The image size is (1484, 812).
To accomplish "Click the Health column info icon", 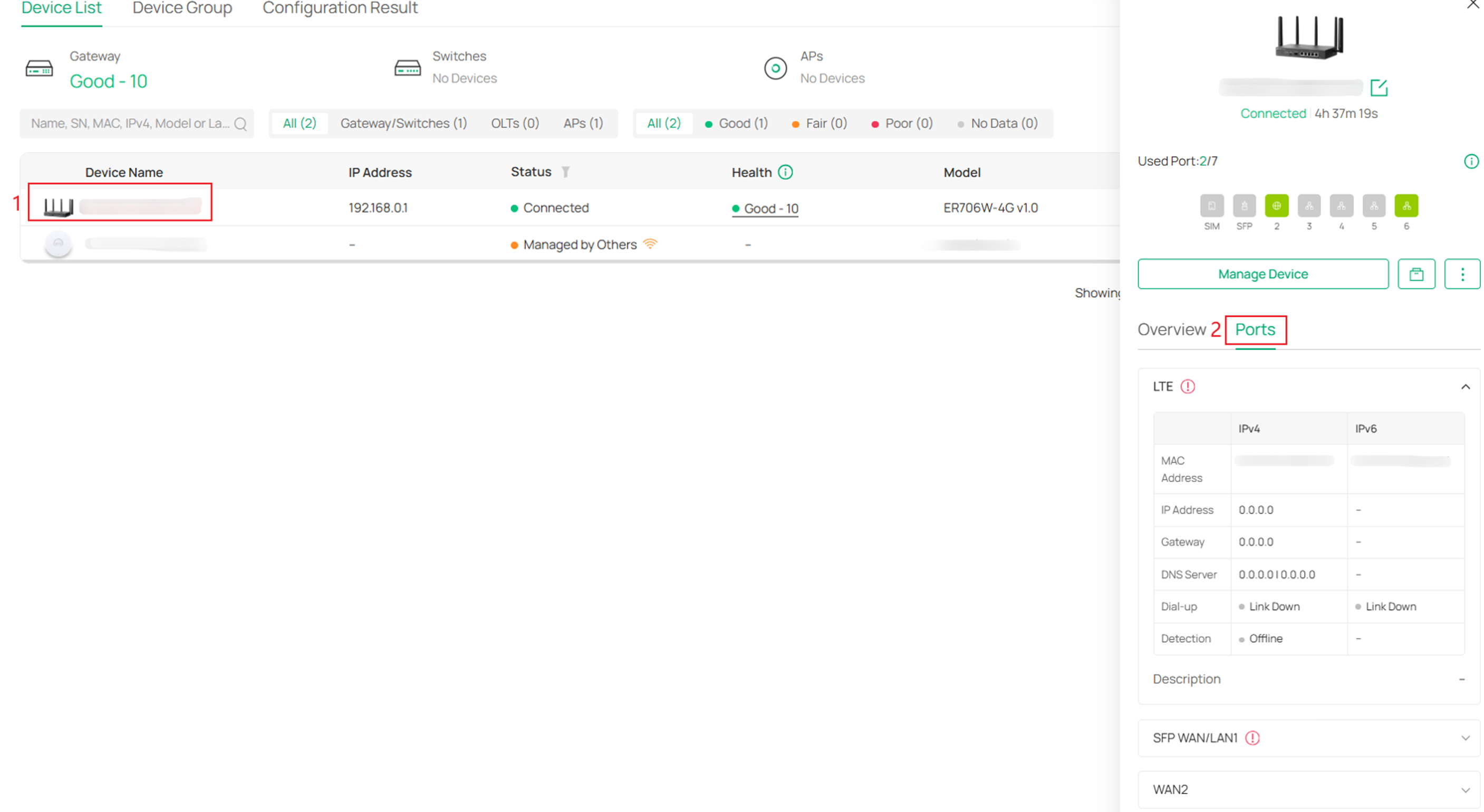I will 785,172.
